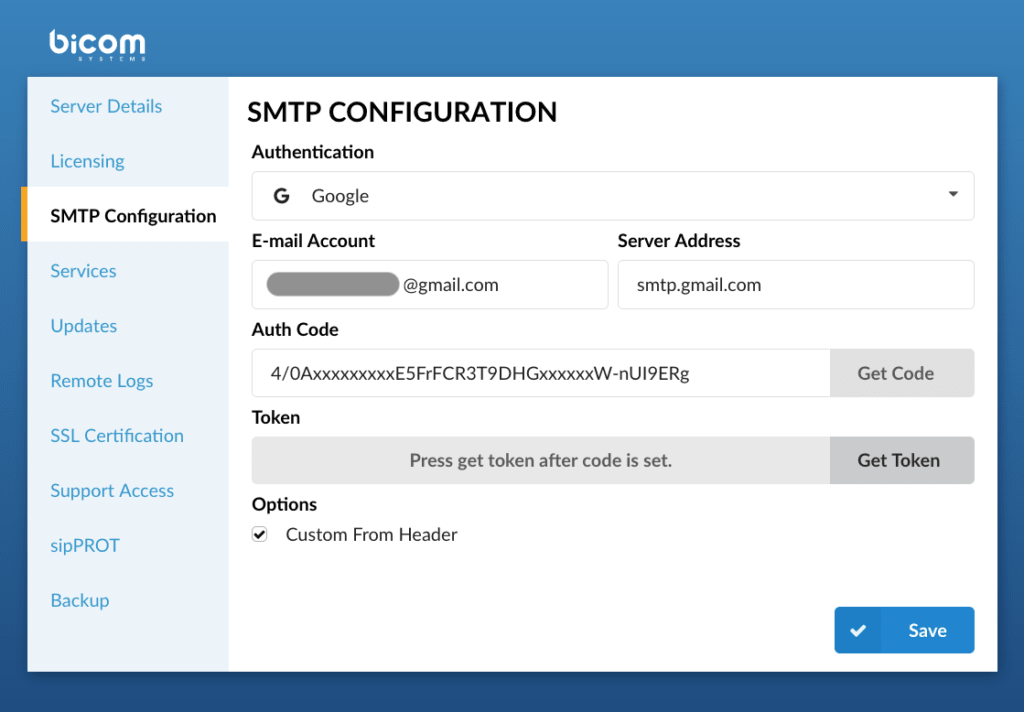This screenshot has width=1024, height=712.
Task: Toggle the Custom From Header checkbox
Action: pos(260,534)
